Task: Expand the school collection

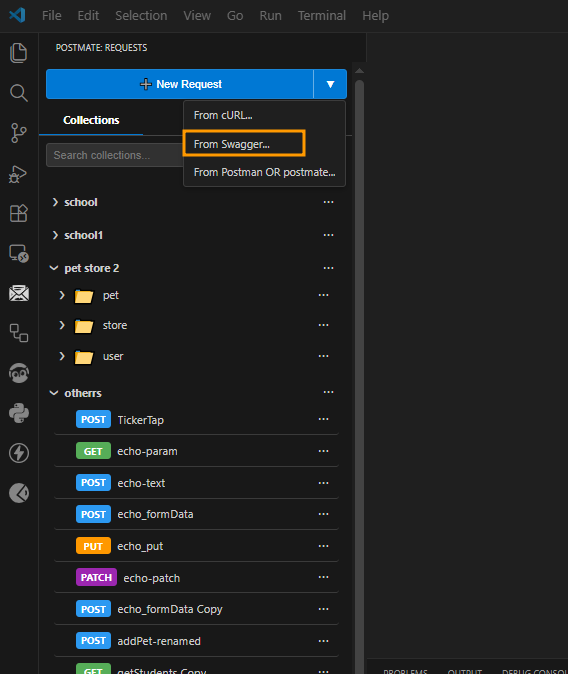Action: pyautogui.click(x=55, y=202)
